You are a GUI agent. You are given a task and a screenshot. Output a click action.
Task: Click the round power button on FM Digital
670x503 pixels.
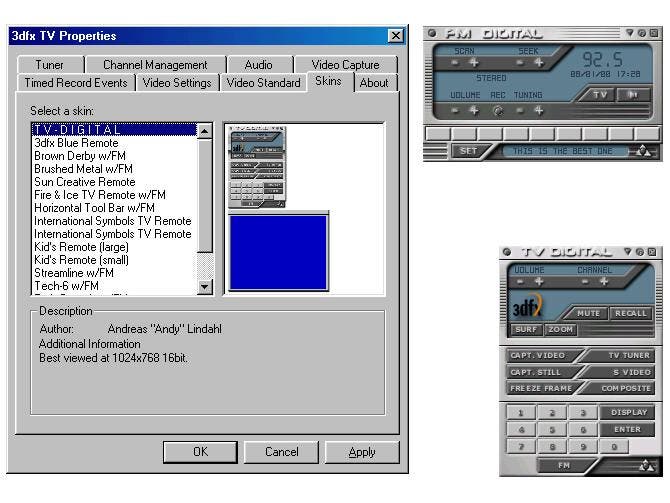click(x=432, y=33)
